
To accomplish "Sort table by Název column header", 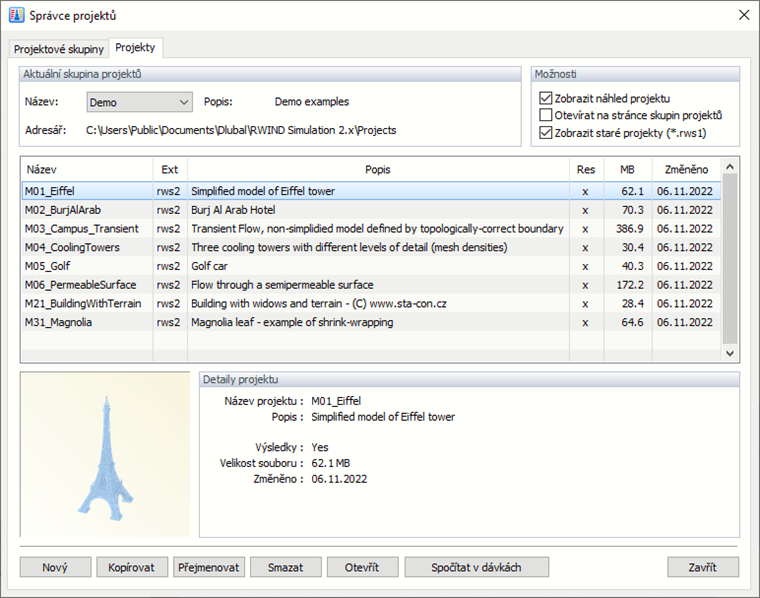I will point(87,170).
